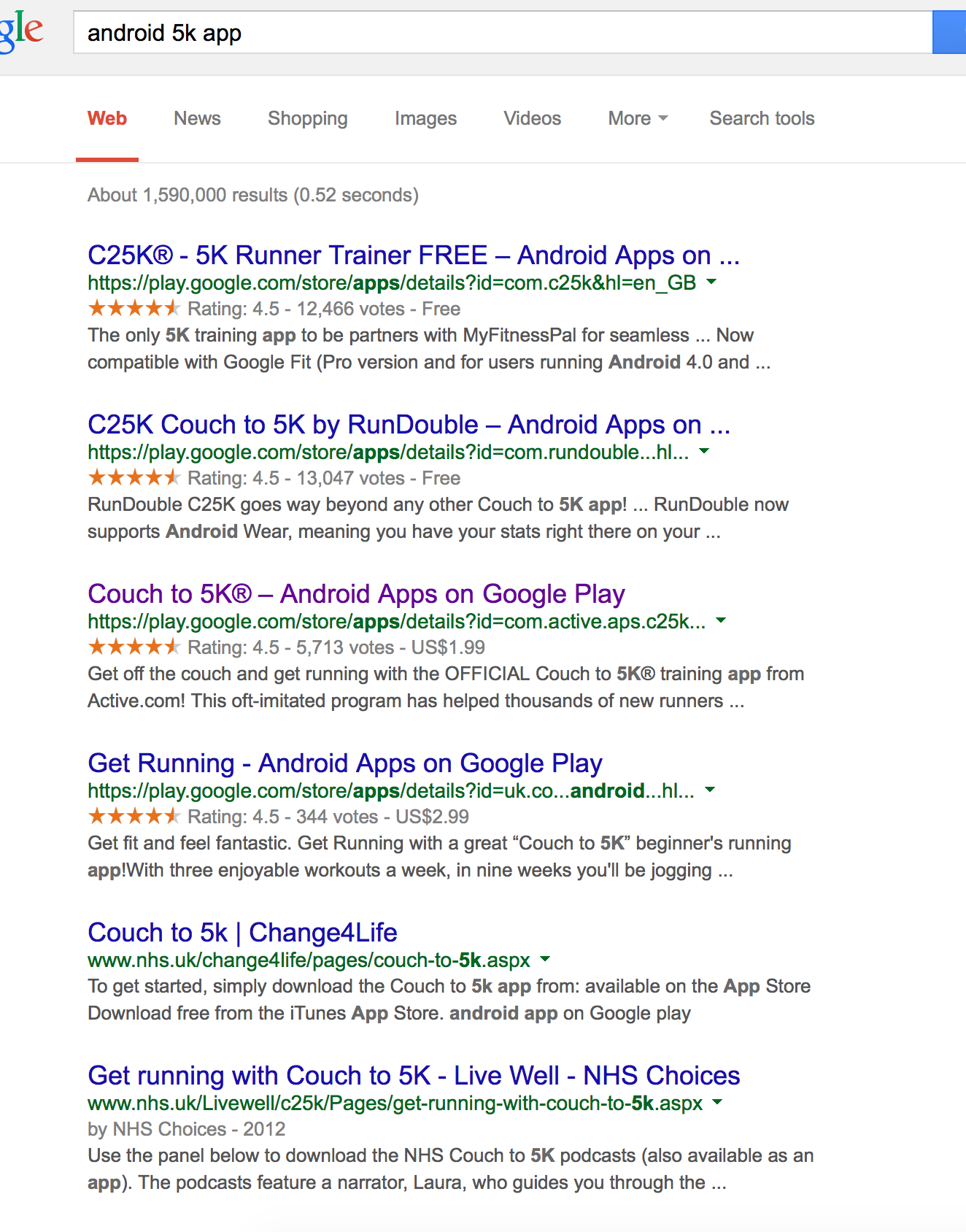This screenshot has width=966, height=1232.
Task: Expand the arrow next to the id=uk.co...android URL
Action: coord(710,790)
